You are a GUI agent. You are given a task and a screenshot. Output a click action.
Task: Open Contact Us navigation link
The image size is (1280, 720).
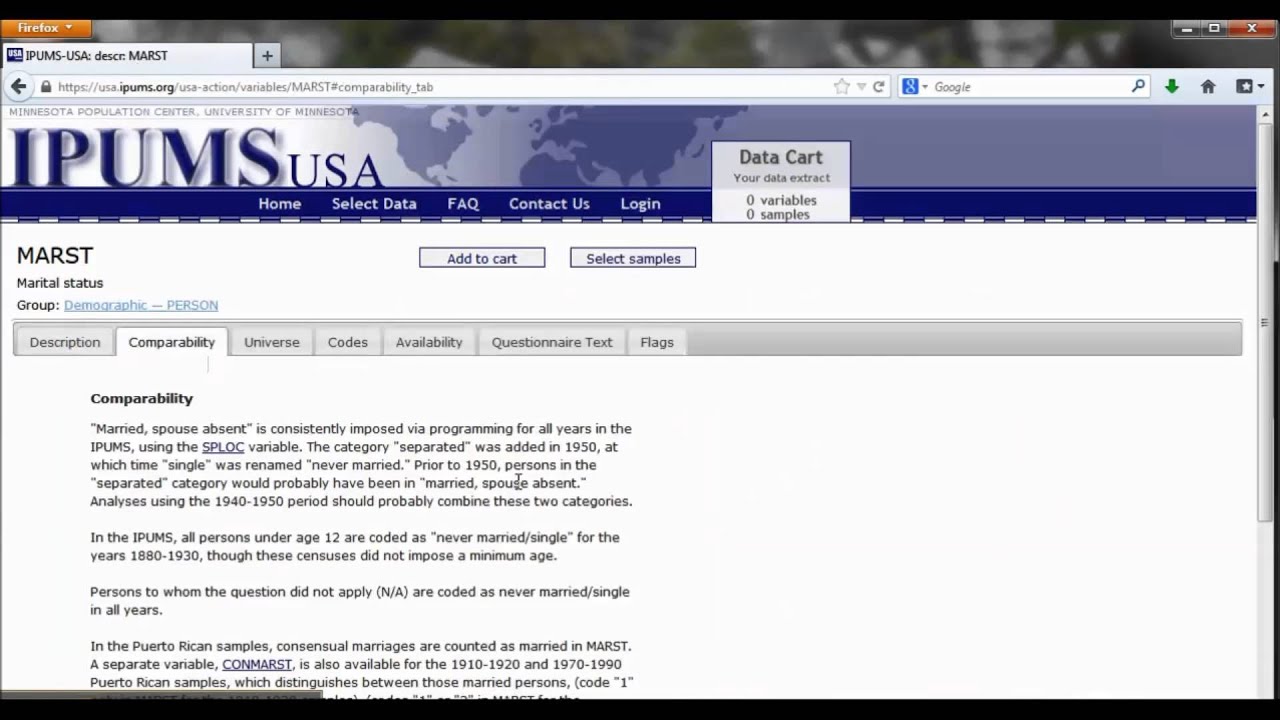click(x=549, y=203)
